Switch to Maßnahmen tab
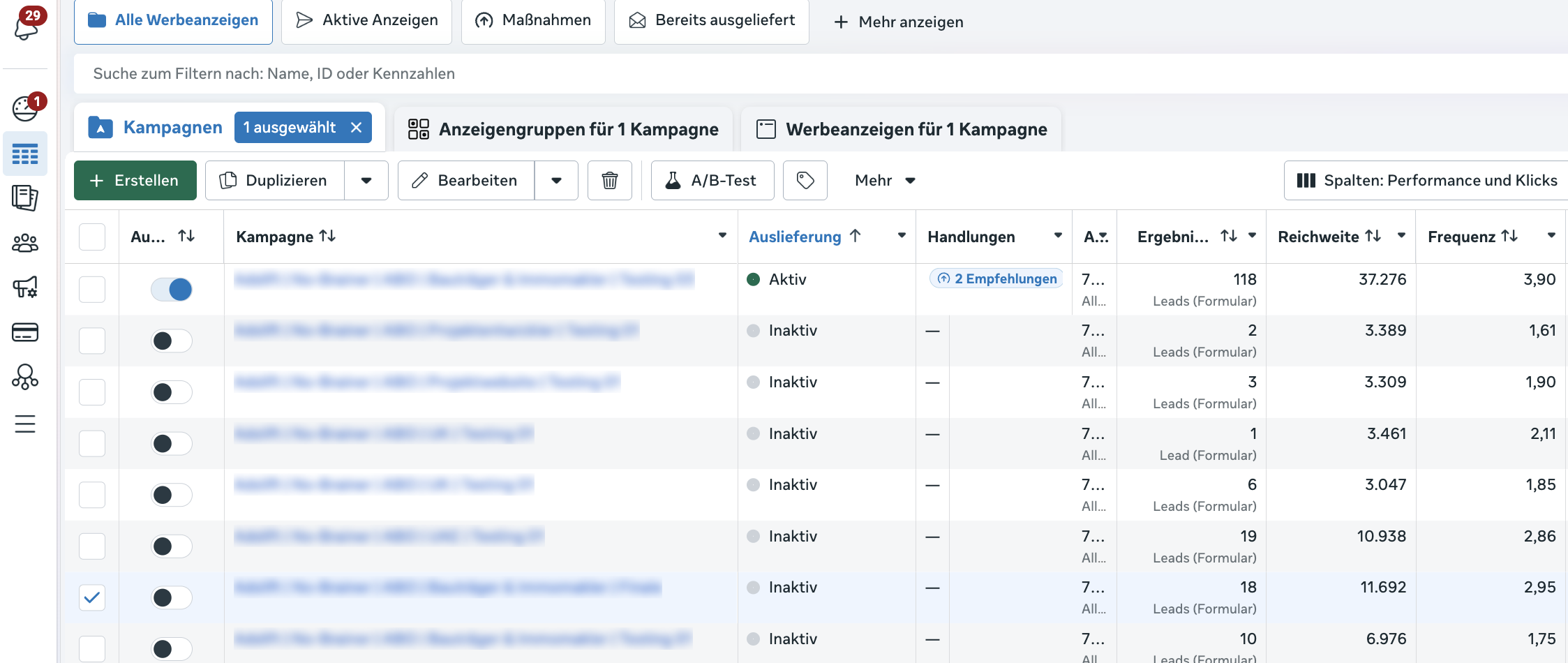This screenshot has height=663, width=1568. point(533,21)
